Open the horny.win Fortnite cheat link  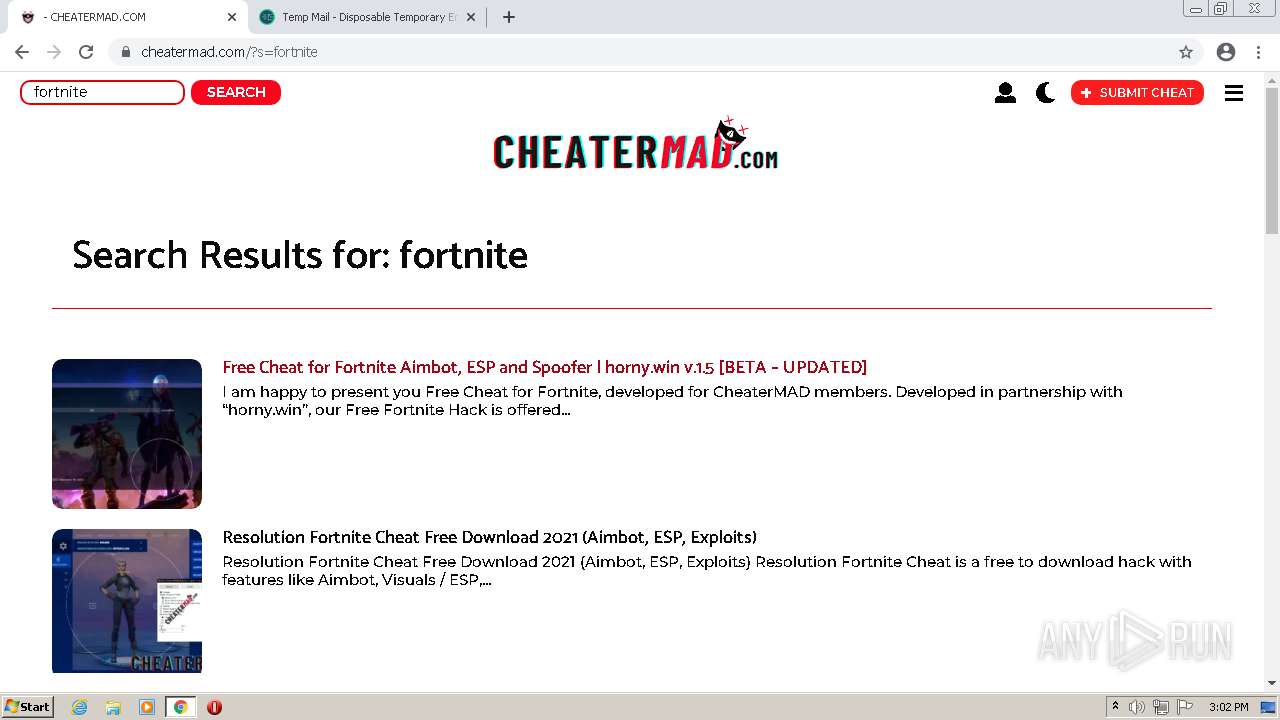pyautogui.click(x=544, y=367)
